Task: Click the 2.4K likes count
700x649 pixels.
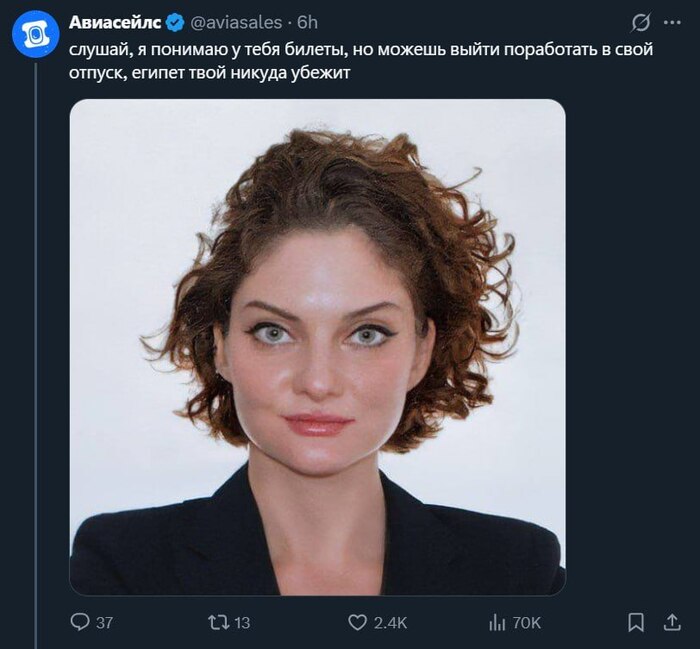Action: (390, 623)
